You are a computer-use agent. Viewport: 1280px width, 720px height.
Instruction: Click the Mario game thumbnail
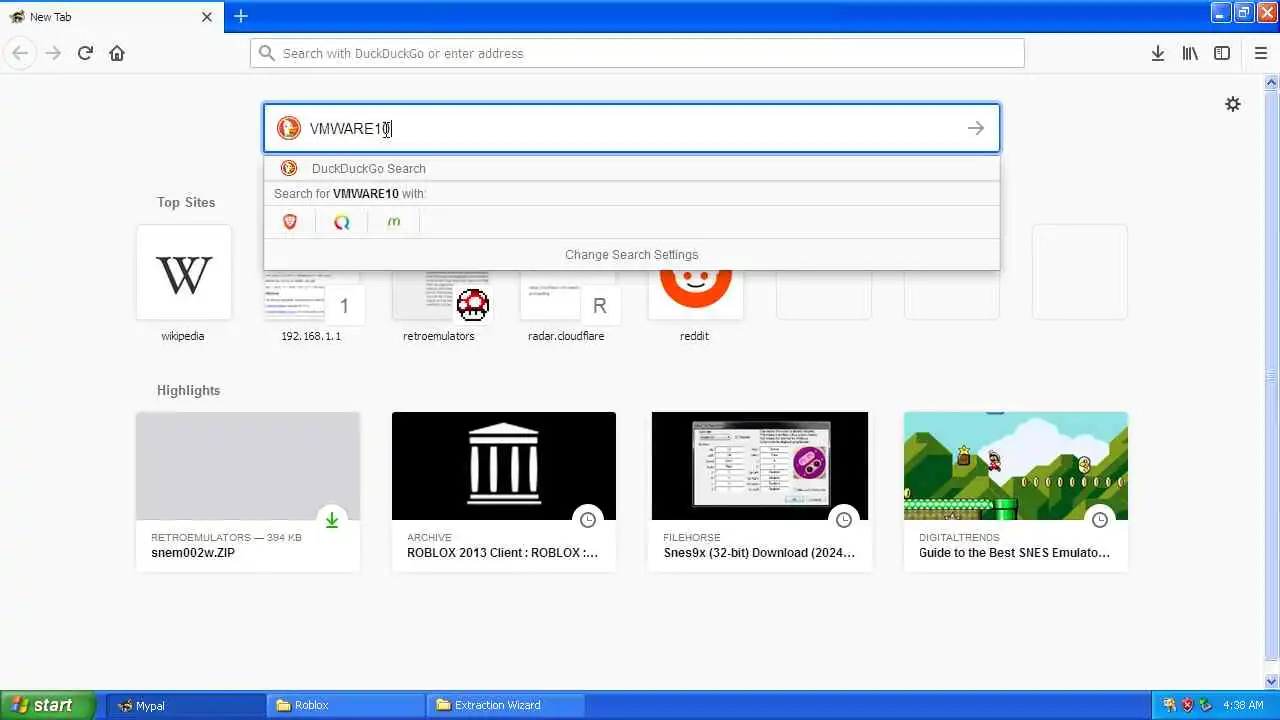(1016, 466)
